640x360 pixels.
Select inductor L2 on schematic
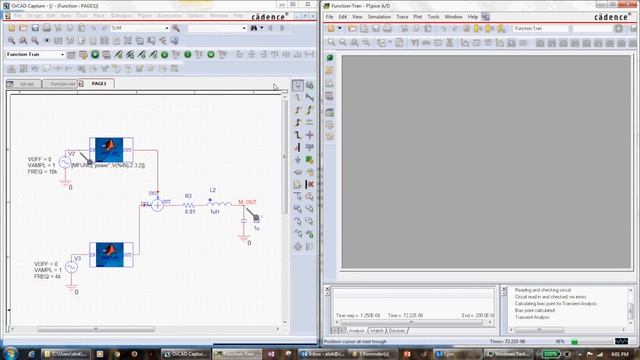point(220,203)
